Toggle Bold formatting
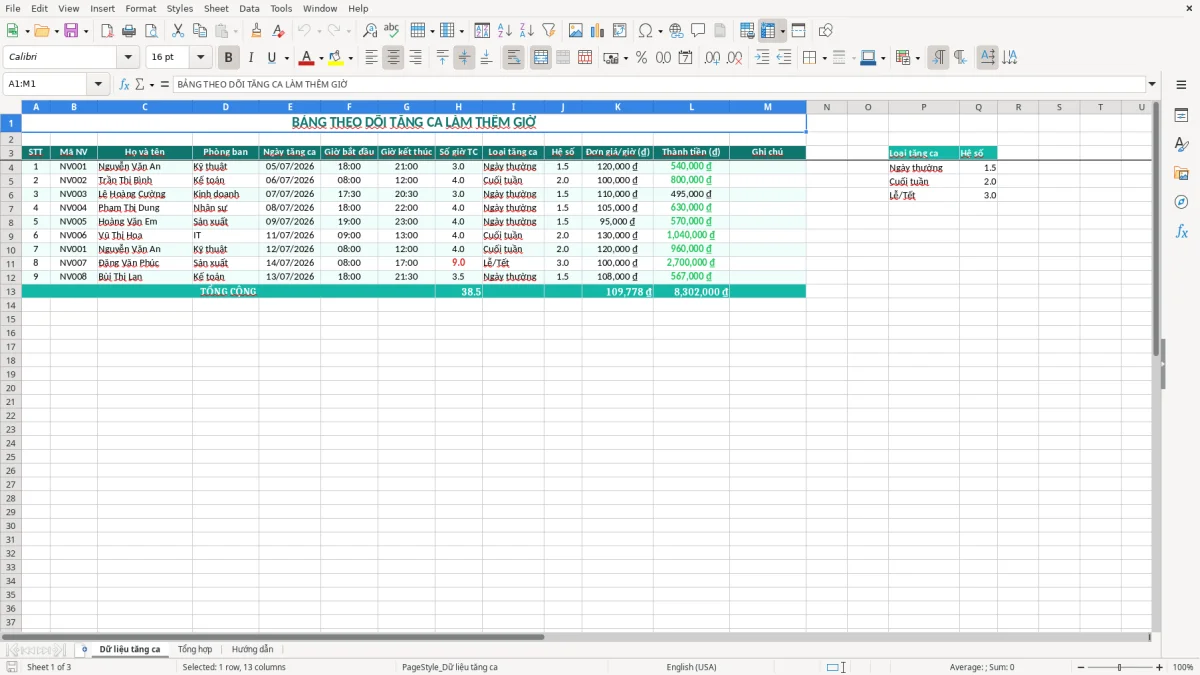 pyautogui.click(x=229, y=58)
